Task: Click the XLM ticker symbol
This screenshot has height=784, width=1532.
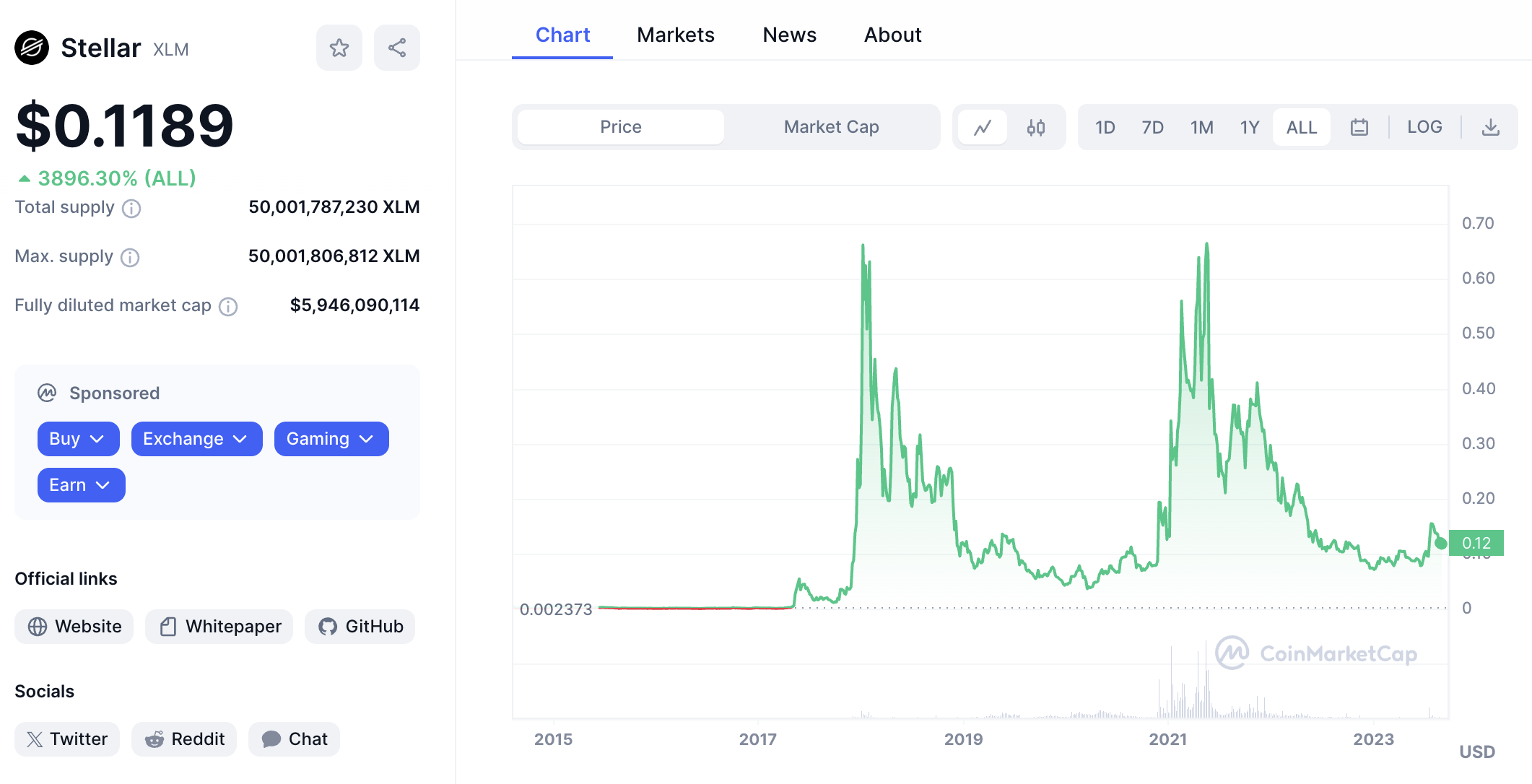Action: (x=171, y=50)
